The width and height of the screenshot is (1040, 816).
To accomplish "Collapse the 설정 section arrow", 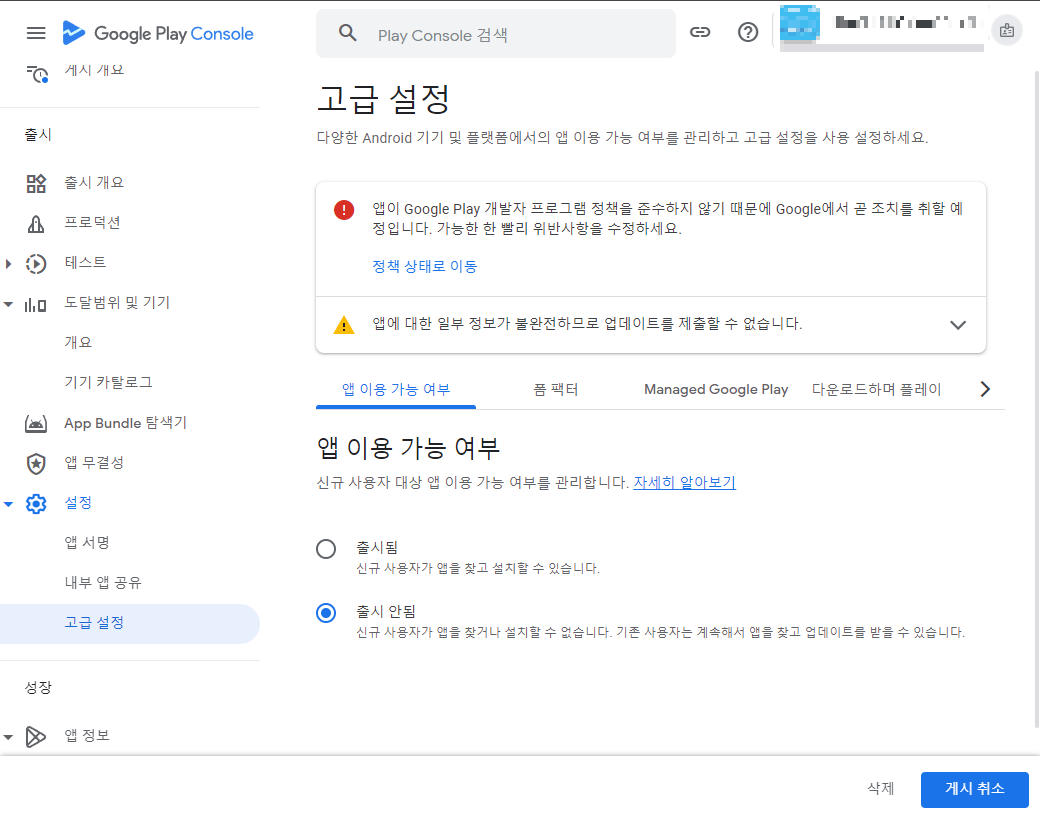I will tap(8, 504).
